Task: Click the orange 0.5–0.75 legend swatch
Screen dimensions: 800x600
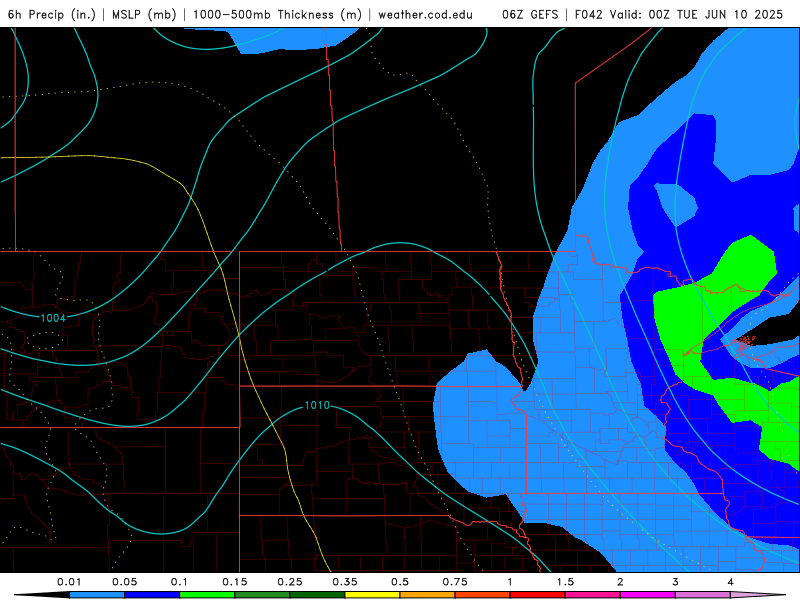Action: tap(428, 595)
